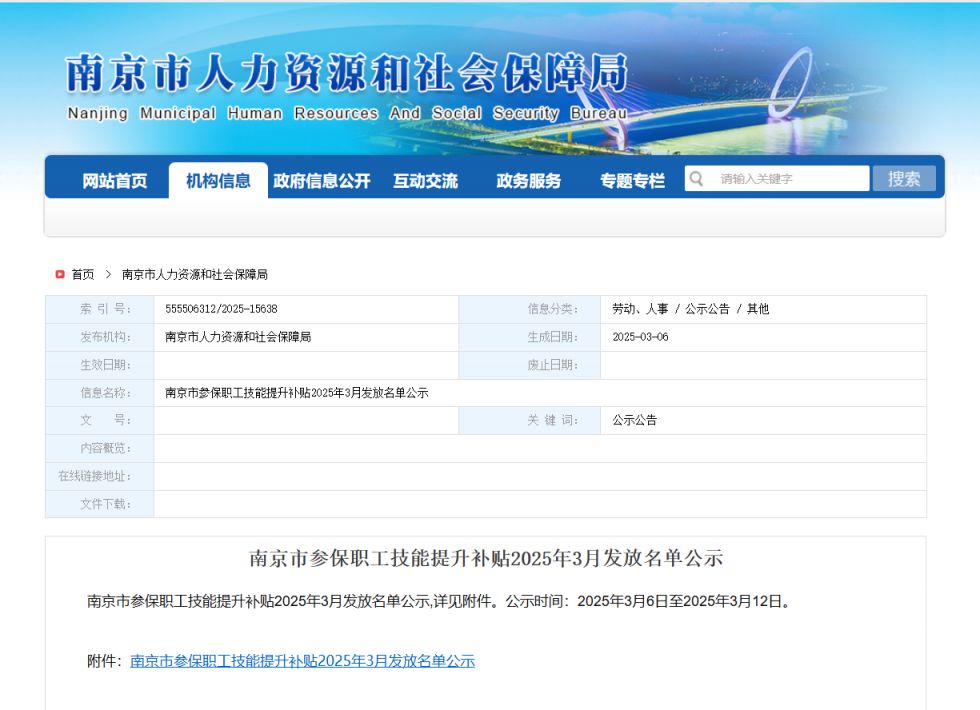Click the article title heading above body text
The image size is (980, 710).
(x=485, y=558)
